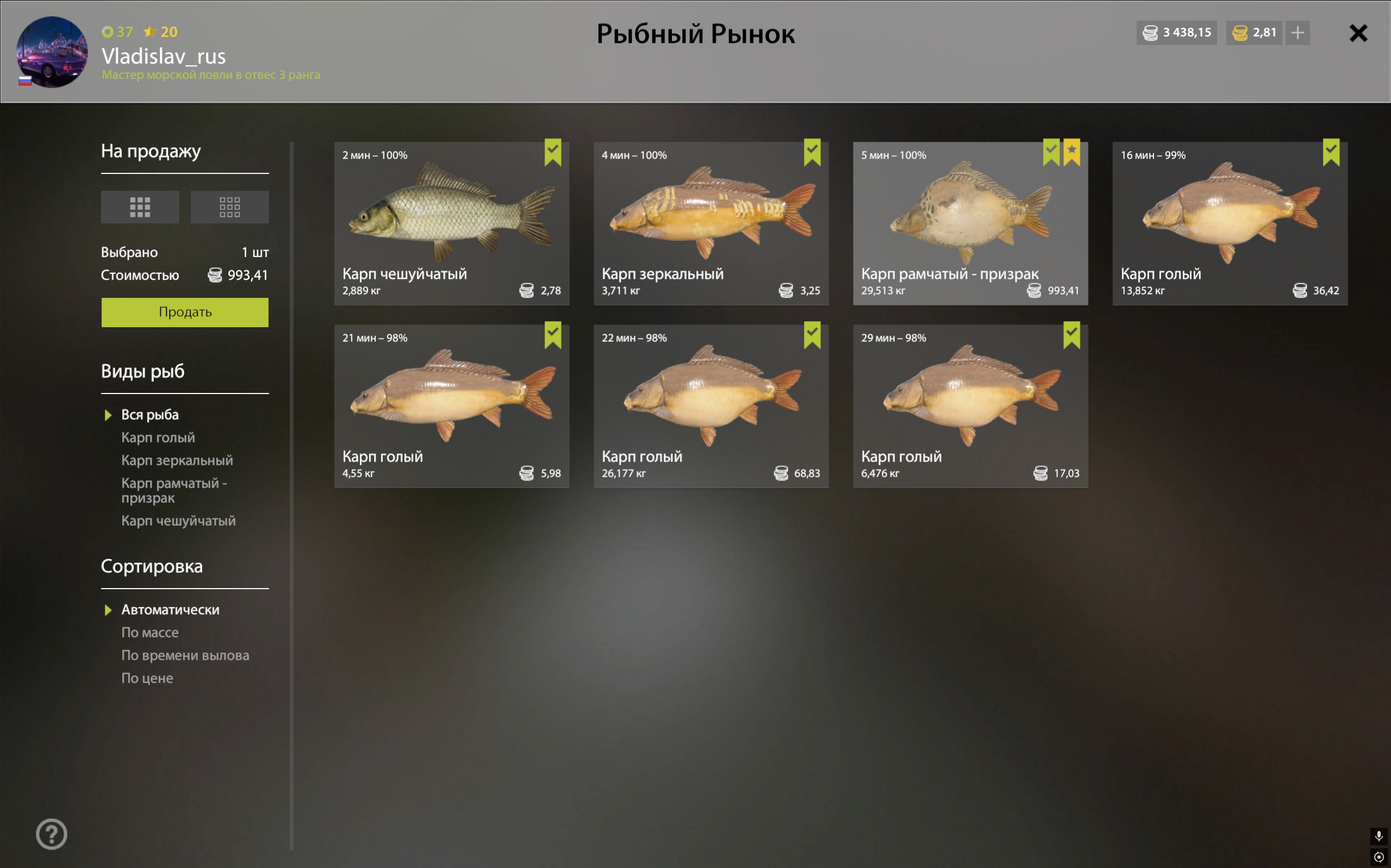Click the target icon below the microphone
This screenshot has width=1391, height=868.
tap(1378, 857)
